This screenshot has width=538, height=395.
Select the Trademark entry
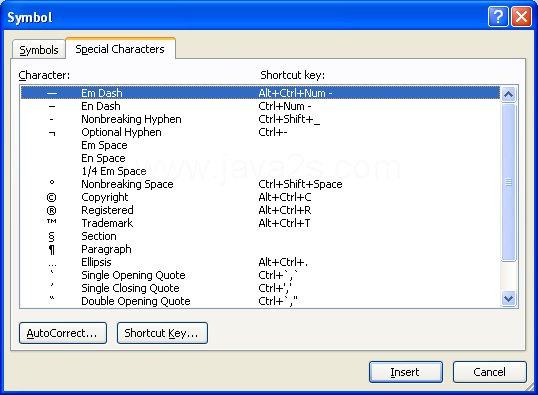point(260,223)
